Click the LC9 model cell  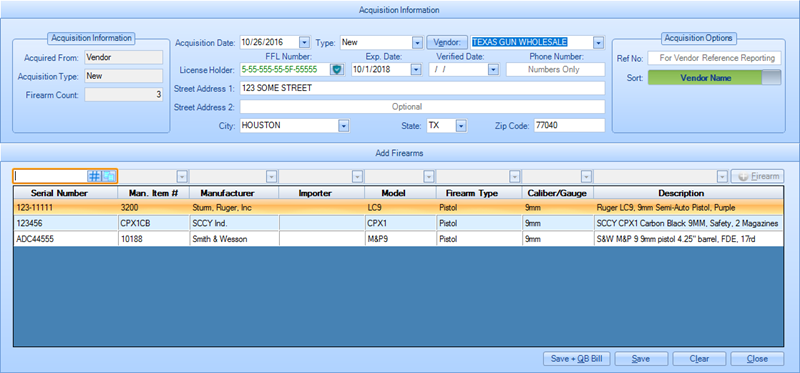point(401,208)
